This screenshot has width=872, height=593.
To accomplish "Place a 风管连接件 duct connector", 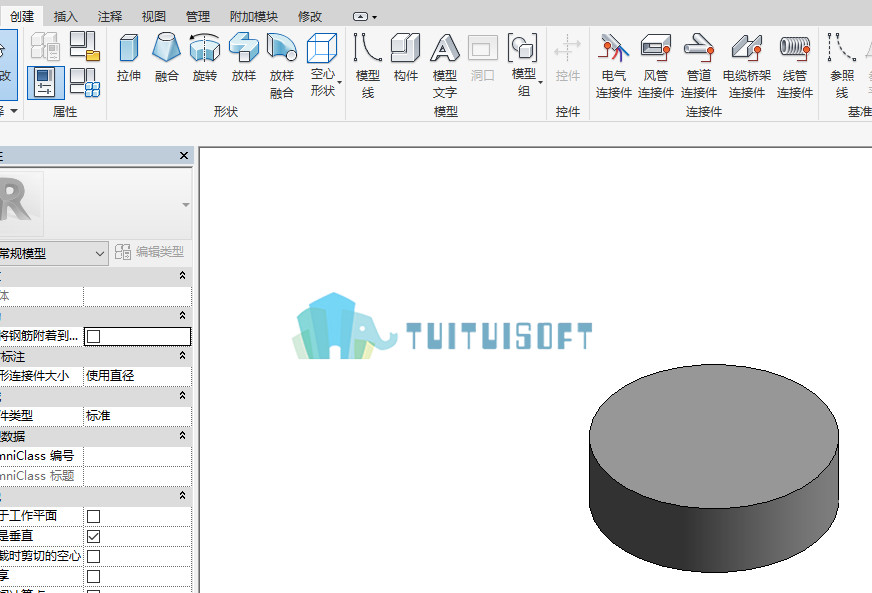I will 656,66.
